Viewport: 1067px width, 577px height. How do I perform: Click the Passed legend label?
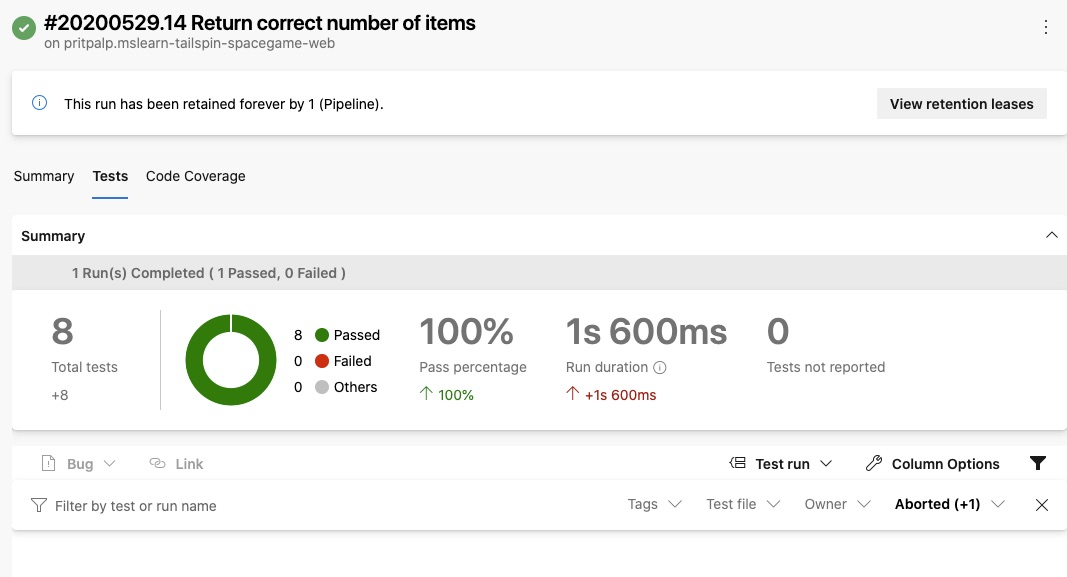[357, 335]
